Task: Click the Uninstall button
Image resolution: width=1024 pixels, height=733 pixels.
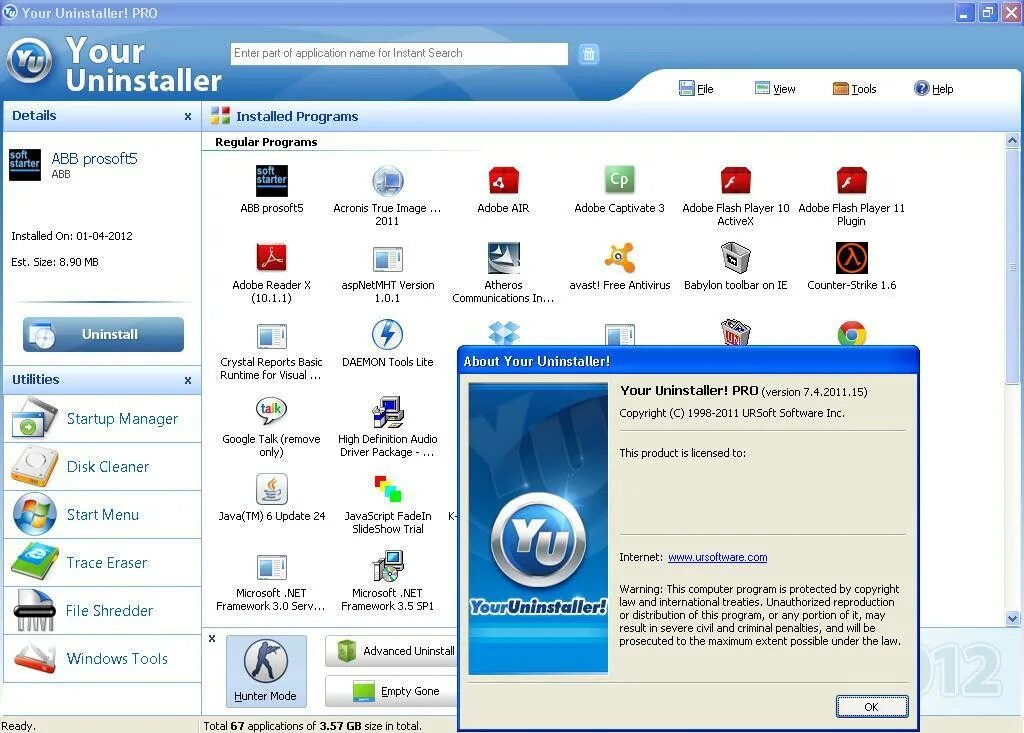Action: (x=103, y=334)
